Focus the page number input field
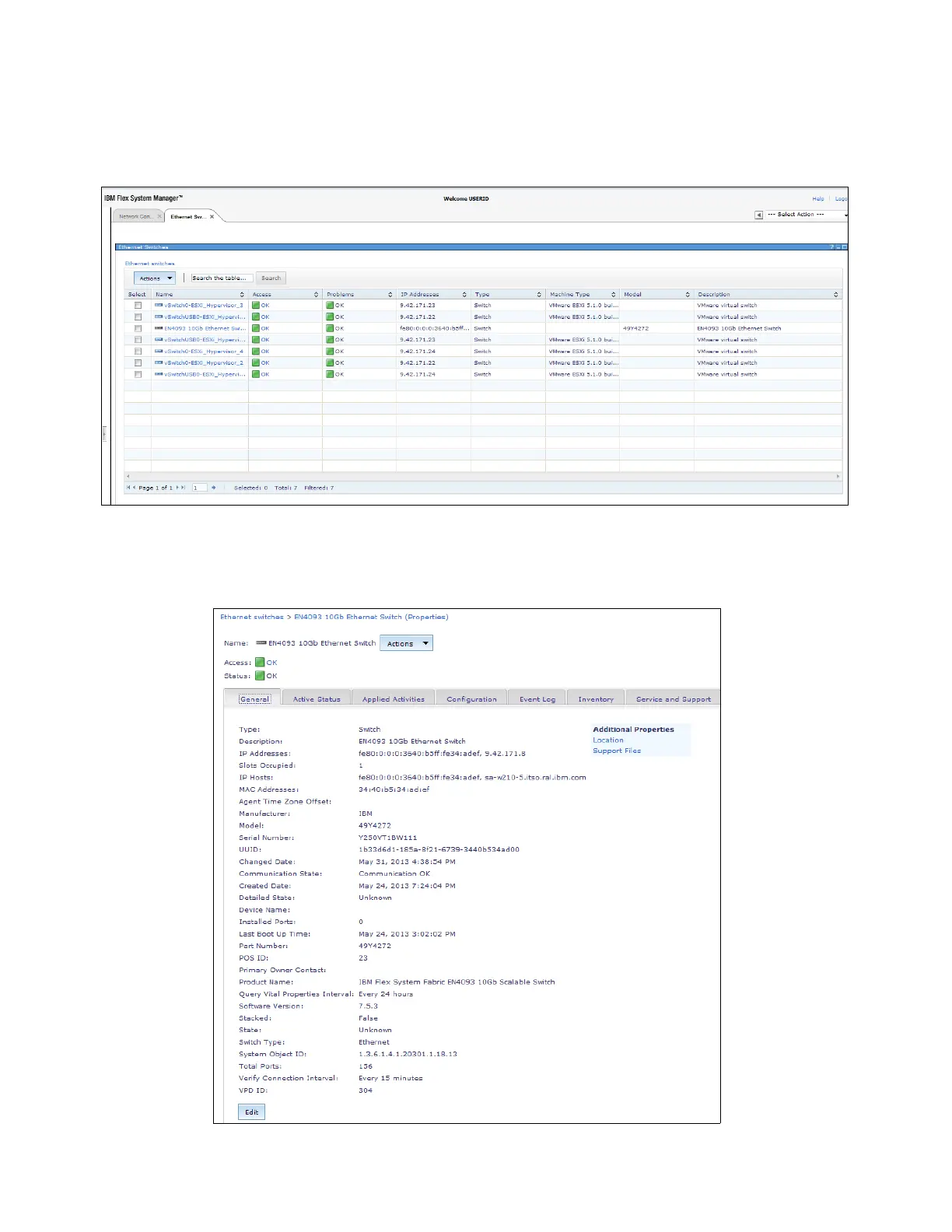This screenshot has height=1232, width=952. [200, 488]
